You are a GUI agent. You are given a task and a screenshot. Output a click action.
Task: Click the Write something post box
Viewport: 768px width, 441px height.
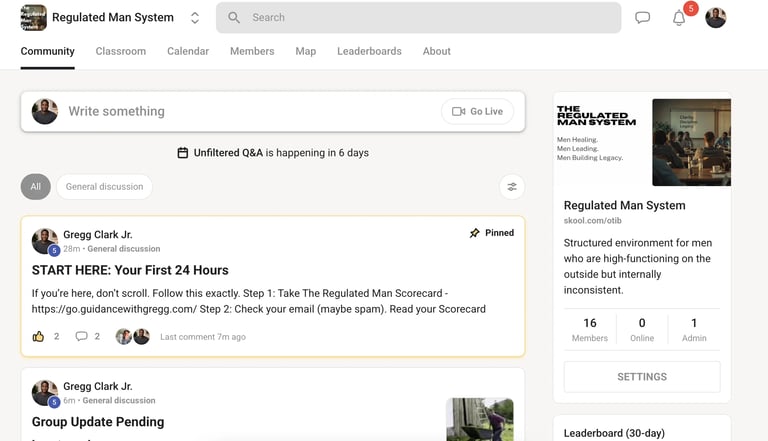coord(273,111)
